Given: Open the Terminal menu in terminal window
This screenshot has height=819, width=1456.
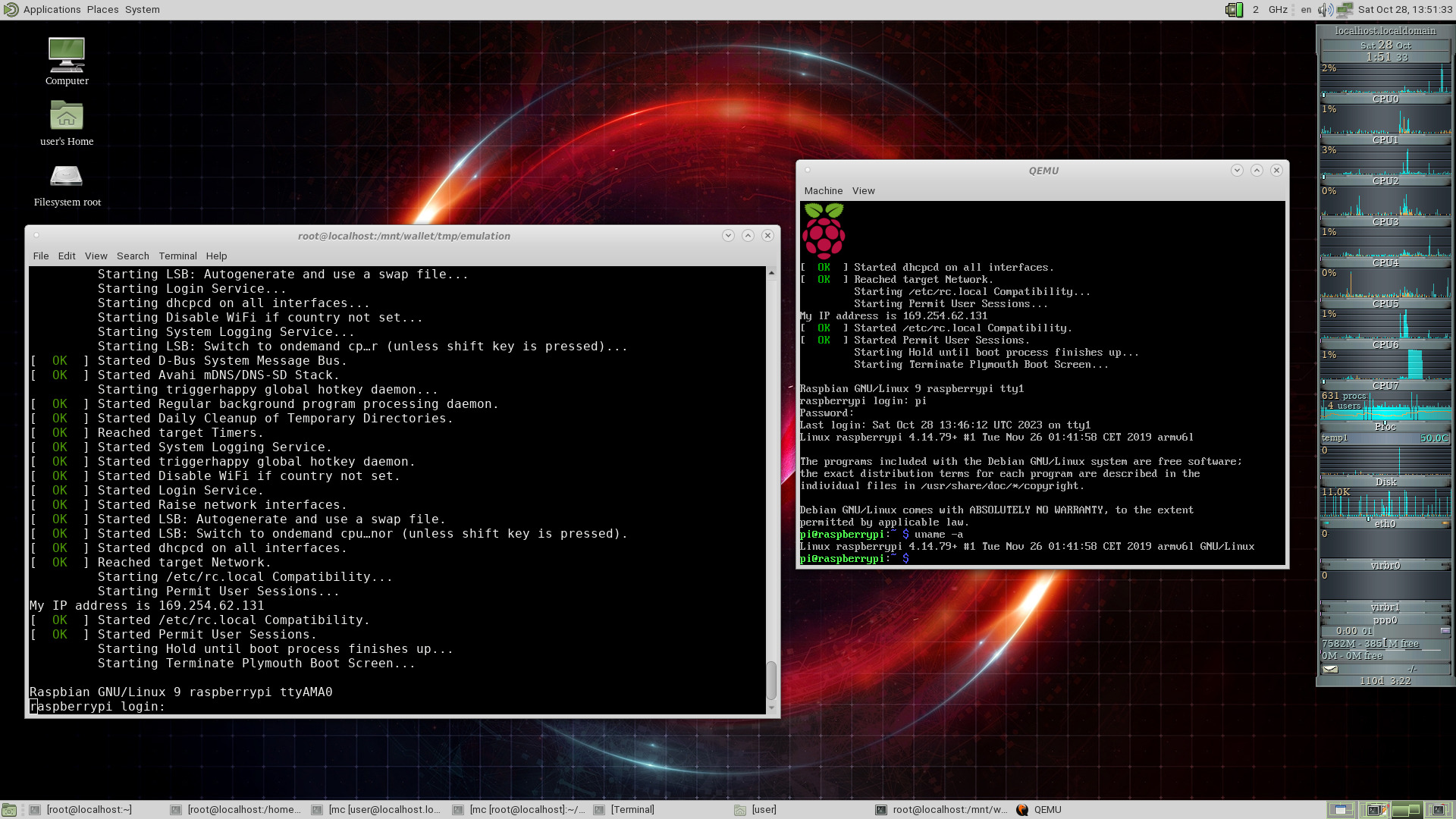Looking at the screenshot, I should [177, 256].
